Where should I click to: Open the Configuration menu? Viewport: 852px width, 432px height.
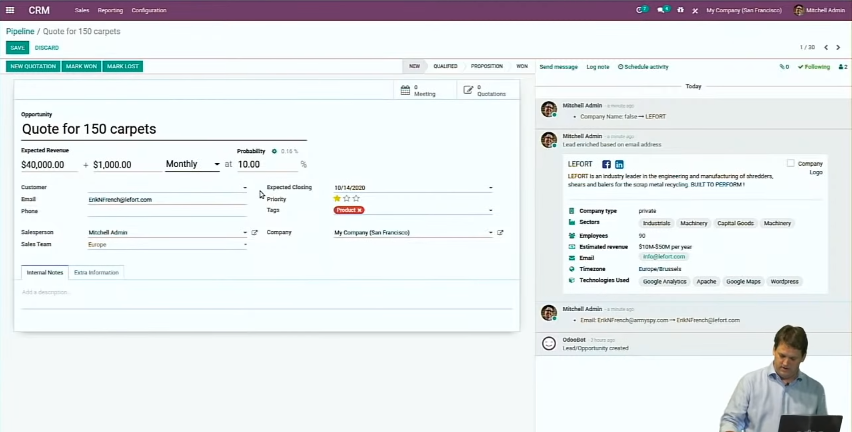pos(149,10)
